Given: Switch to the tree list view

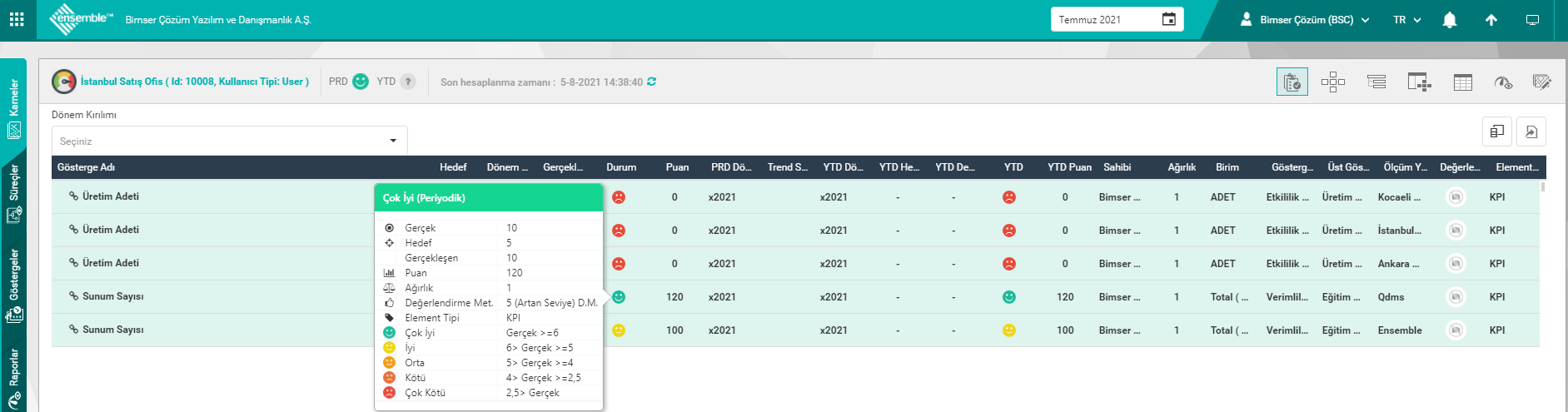Looking at the screenshot, I should pyautogui.click(x=1376, y=82).
